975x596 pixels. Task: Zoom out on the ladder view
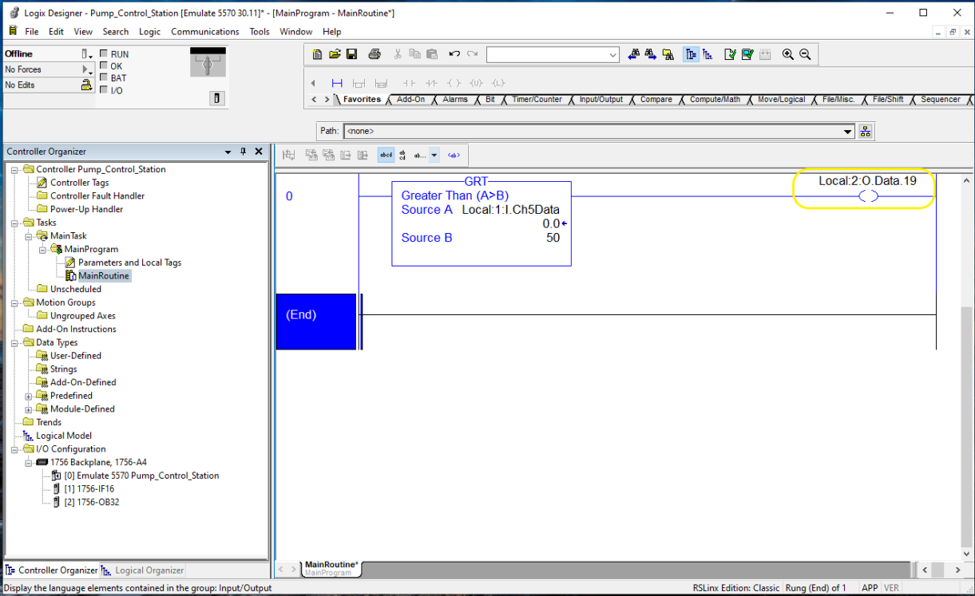tap(805, 55)
